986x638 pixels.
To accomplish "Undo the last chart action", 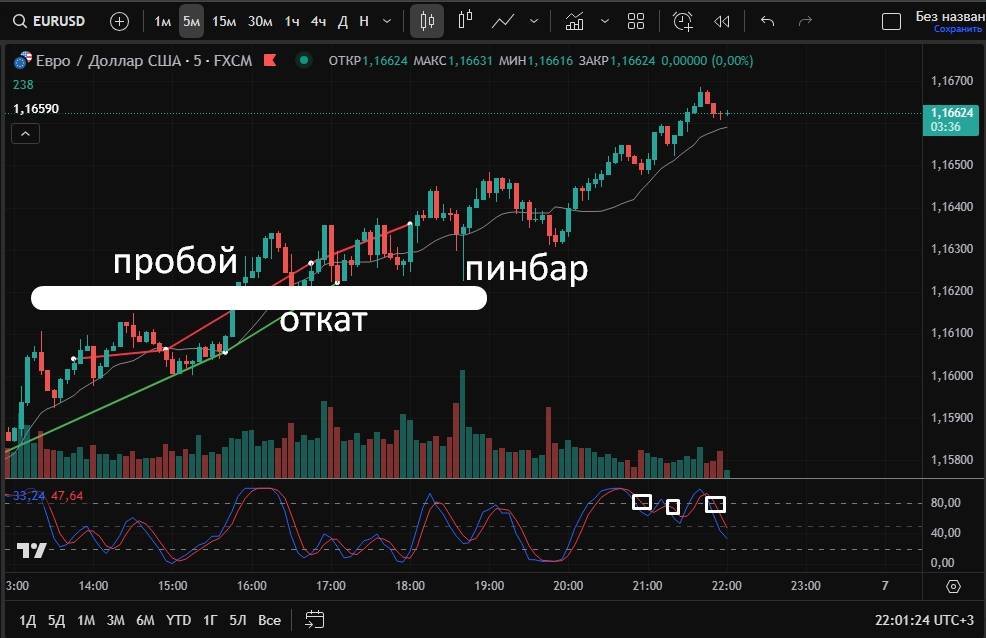I will click(x=768, y=21).
